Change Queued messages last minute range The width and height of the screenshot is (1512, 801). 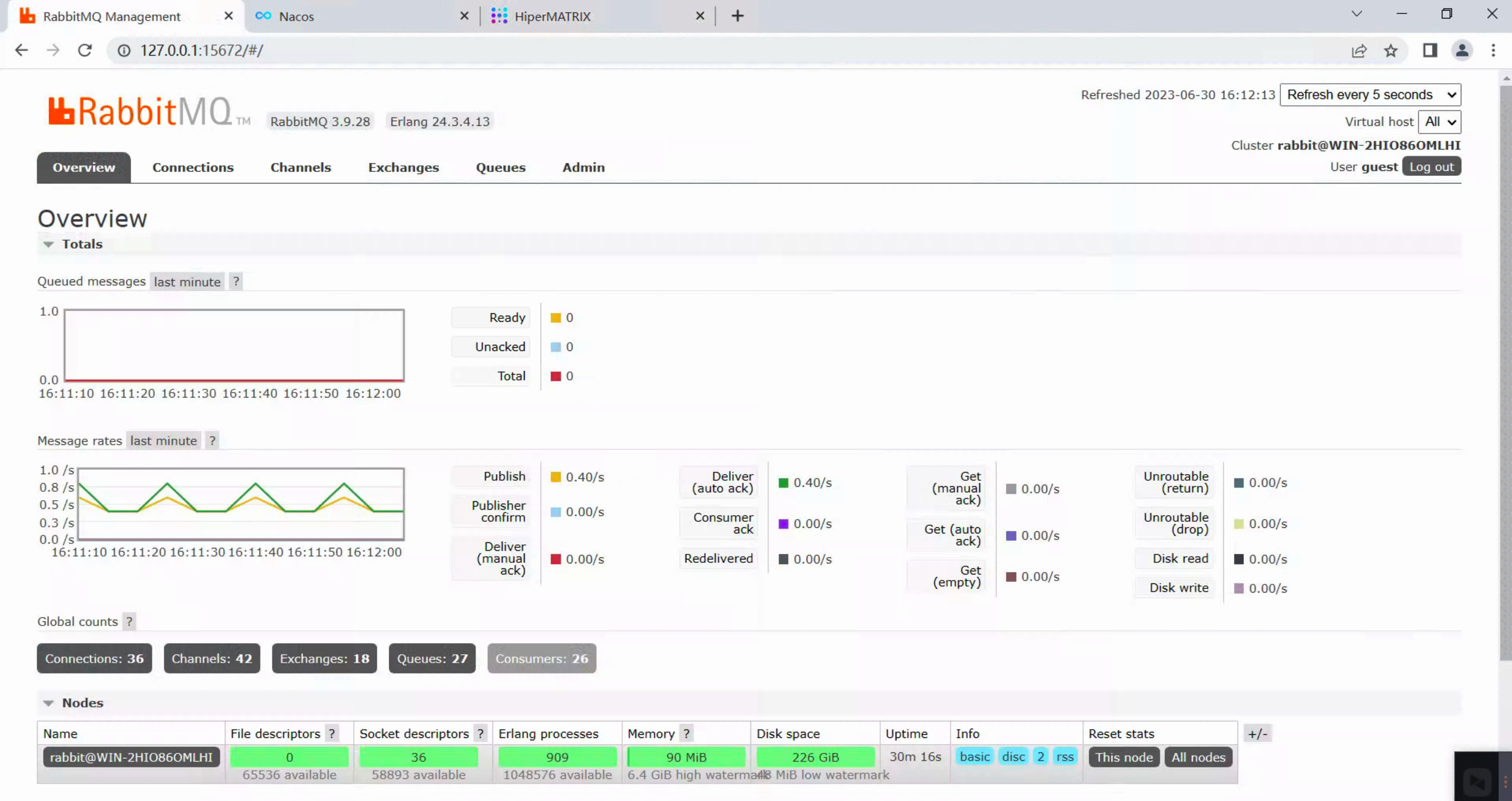(187, 281)
